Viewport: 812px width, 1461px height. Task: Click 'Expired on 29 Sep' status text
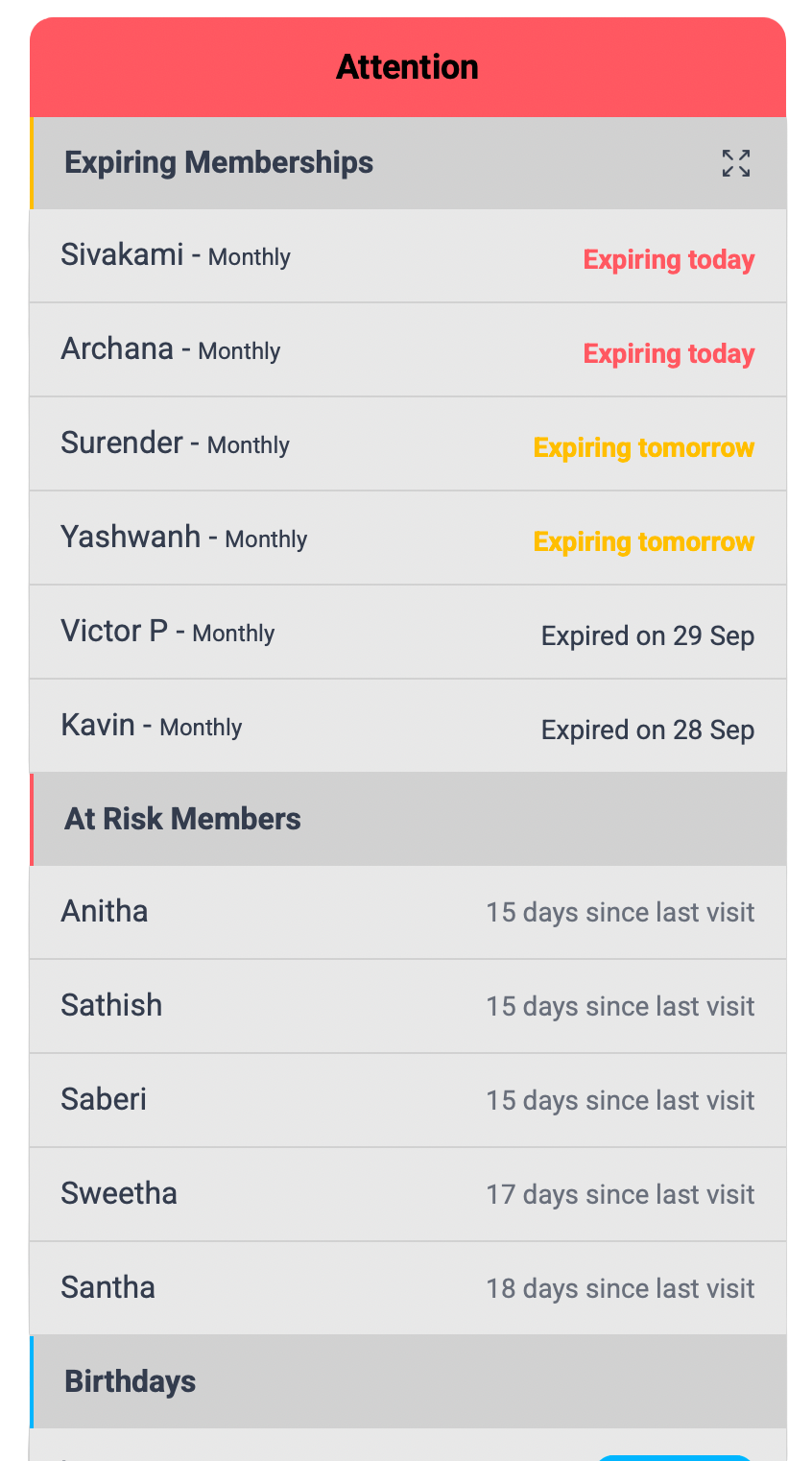648,635
